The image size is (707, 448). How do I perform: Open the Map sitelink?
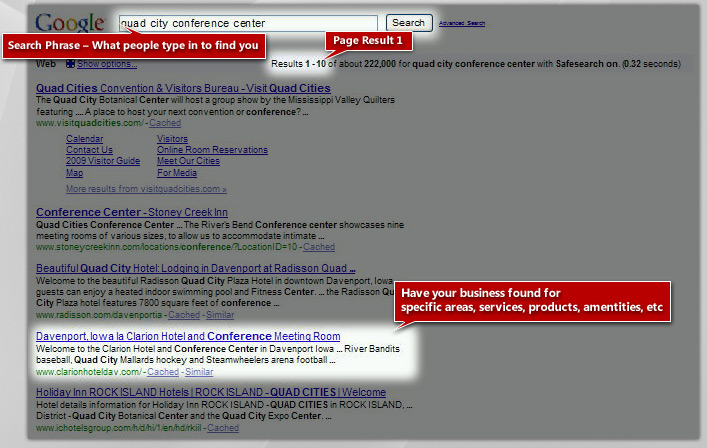click(74, 173)
